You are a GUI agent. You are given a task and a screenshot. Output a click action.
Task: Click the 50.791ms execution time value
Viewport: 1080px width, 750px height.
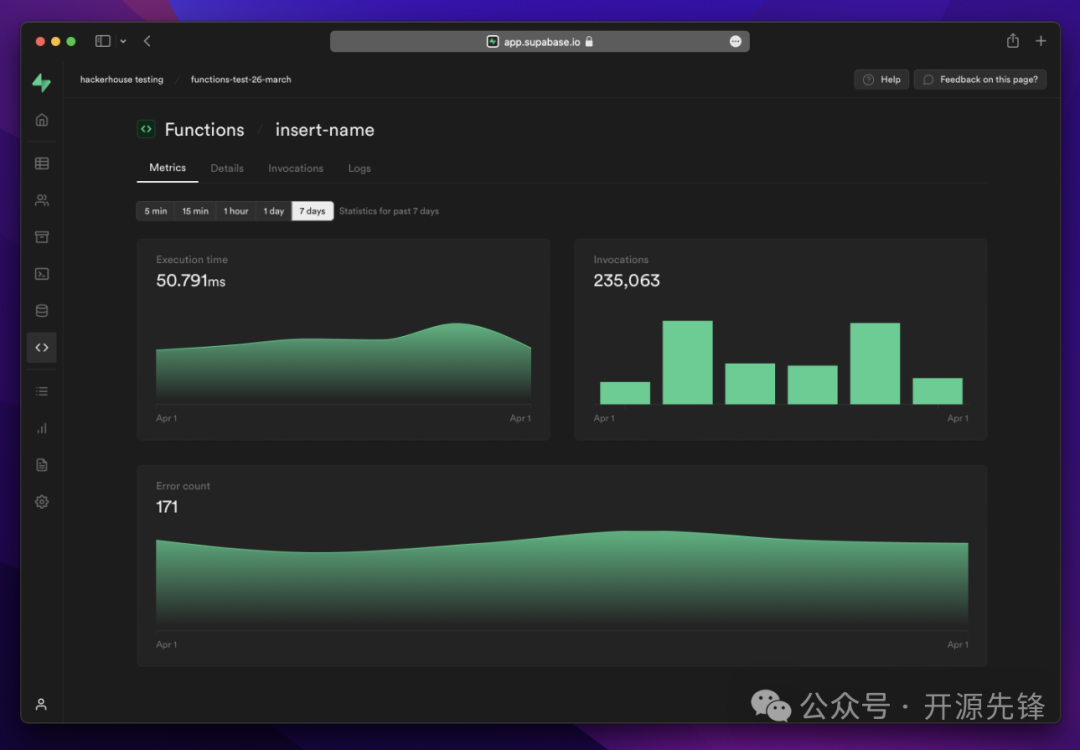click(x=191, y=280)
